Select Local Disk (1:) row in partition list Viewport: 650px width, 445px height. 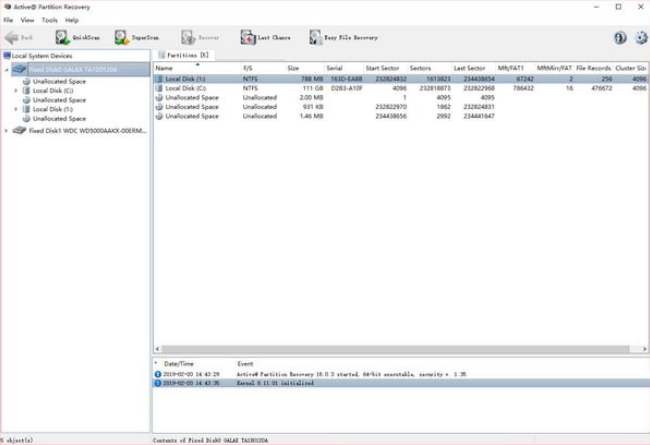[400, 79]
